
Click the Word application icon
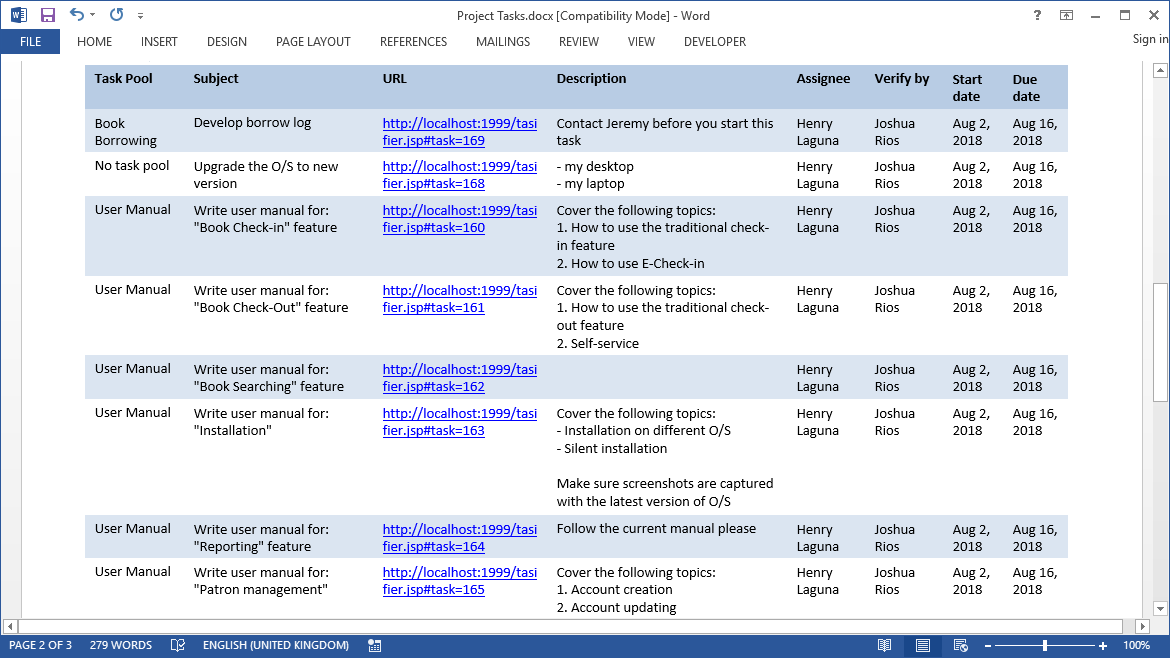19,15
